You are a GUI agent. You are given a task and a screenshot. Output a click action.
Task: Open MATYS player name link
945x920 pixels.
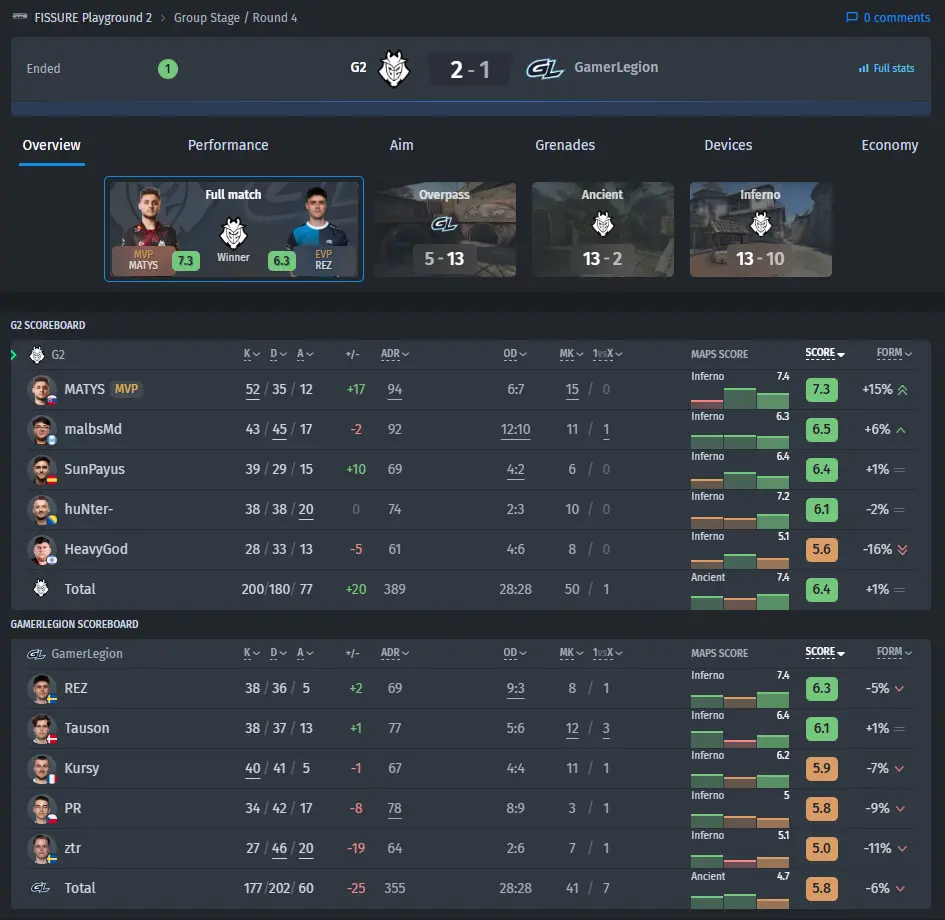point(84,389)
